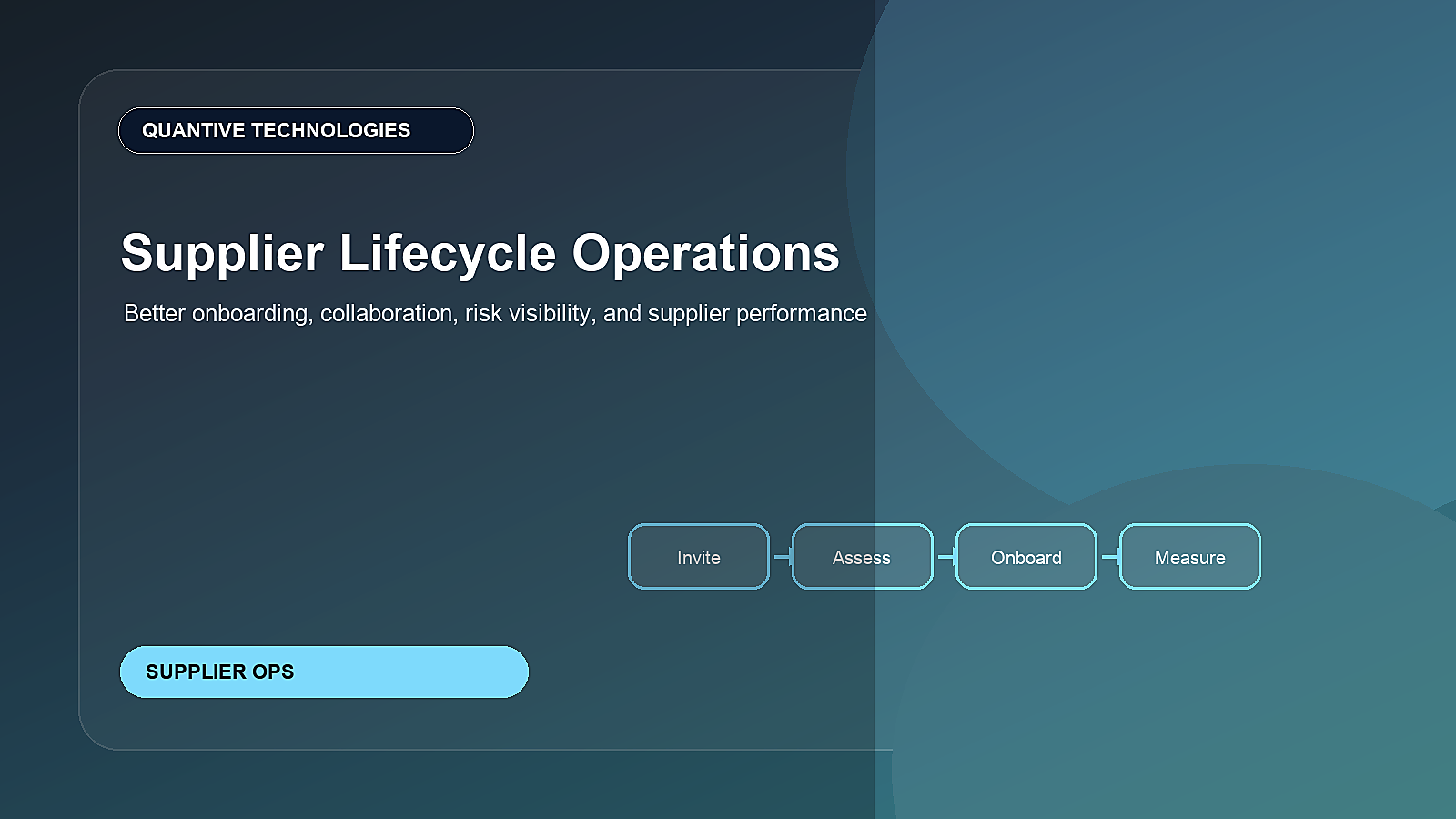
Task: Click the connector between Invite and Assess
Action: (x=782, y=557)
